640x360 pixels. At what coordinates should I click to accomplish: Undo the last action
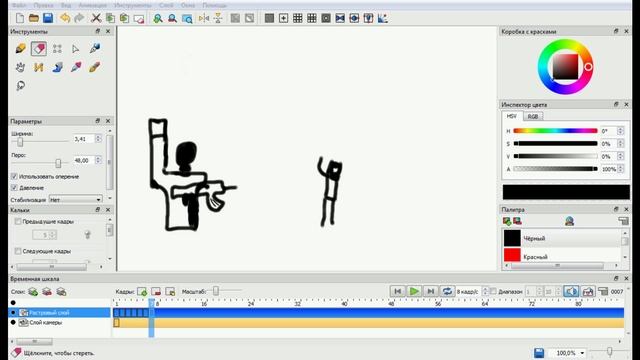click(x=65, y=18)
